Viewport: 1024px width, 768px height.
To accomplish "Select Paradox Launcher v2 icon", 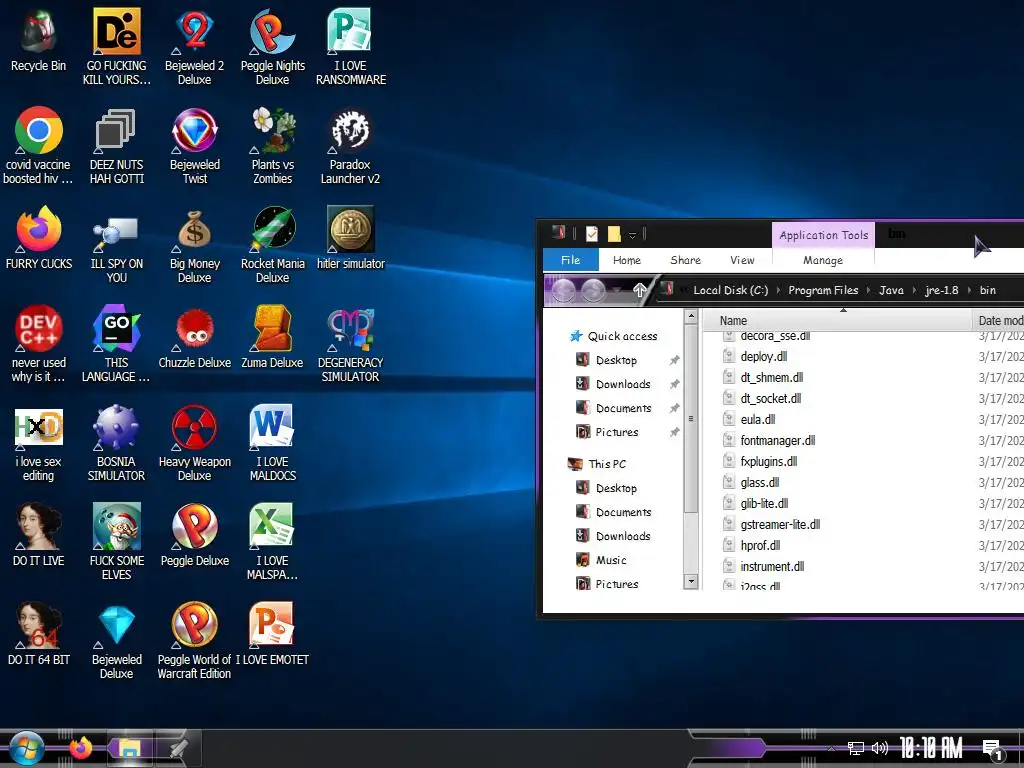I will coord(350,145).
